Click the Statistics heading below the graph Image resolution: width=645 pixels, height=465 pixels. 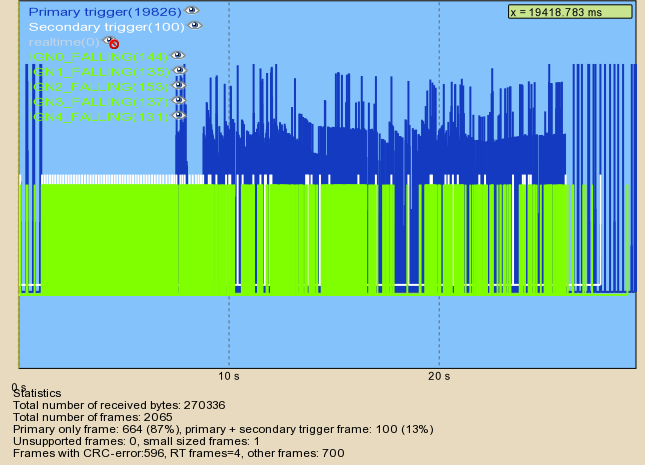click(37, 394)
